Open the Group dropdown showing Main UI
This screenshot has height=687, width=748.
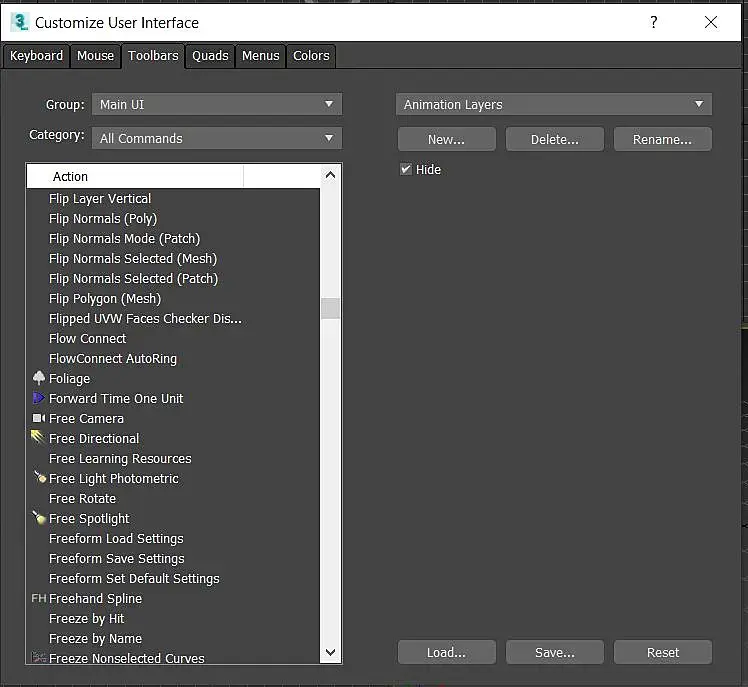(216, 104)
